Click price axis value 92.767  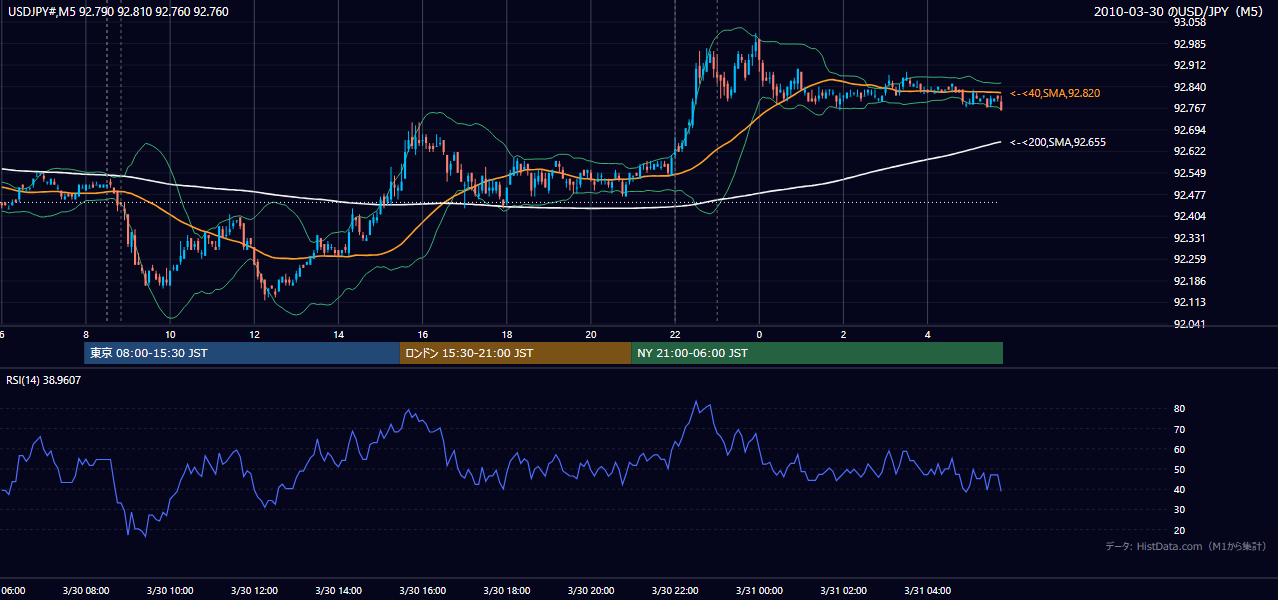(x=1191, y=108)
